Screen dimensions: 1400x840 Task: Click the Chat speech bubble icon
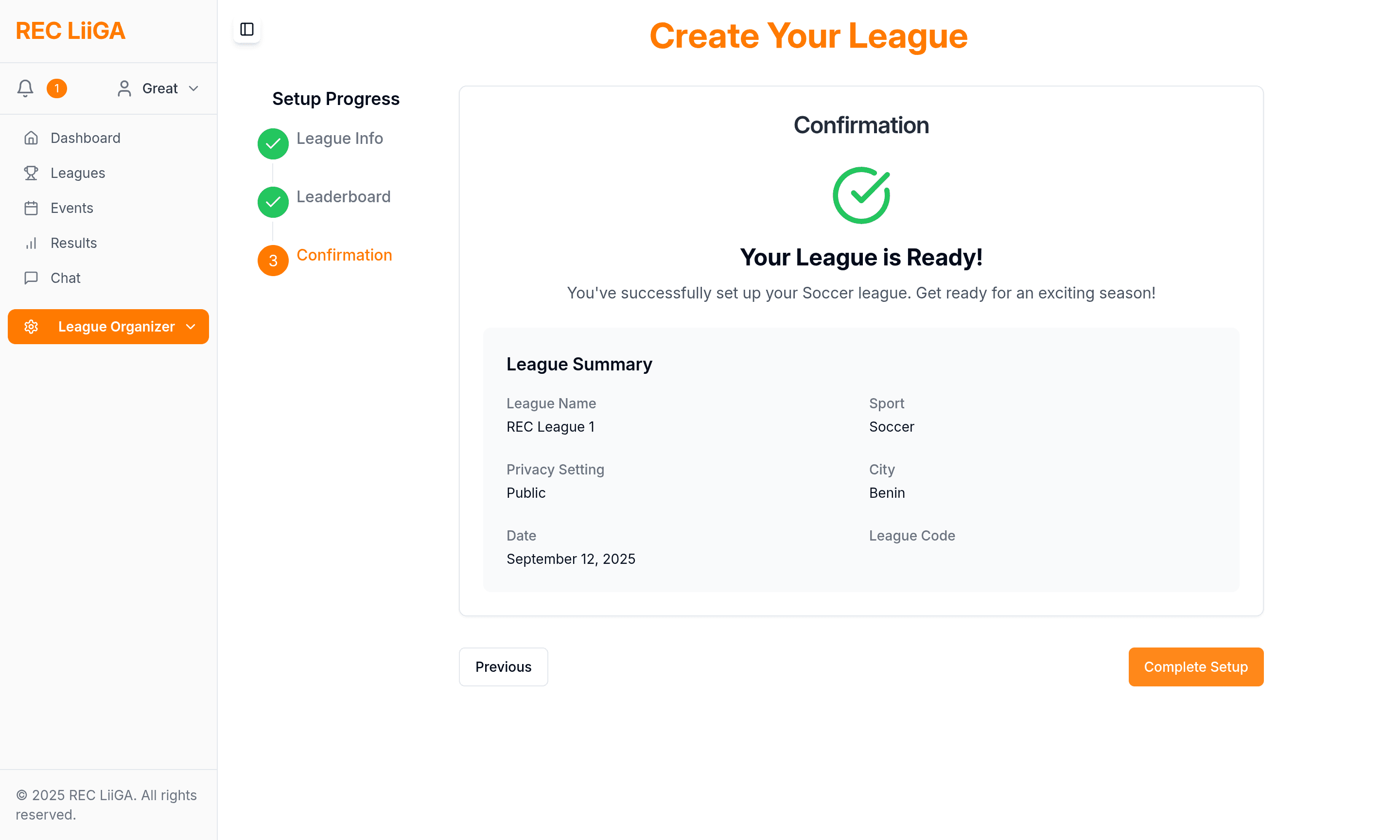tap(31, 278)
